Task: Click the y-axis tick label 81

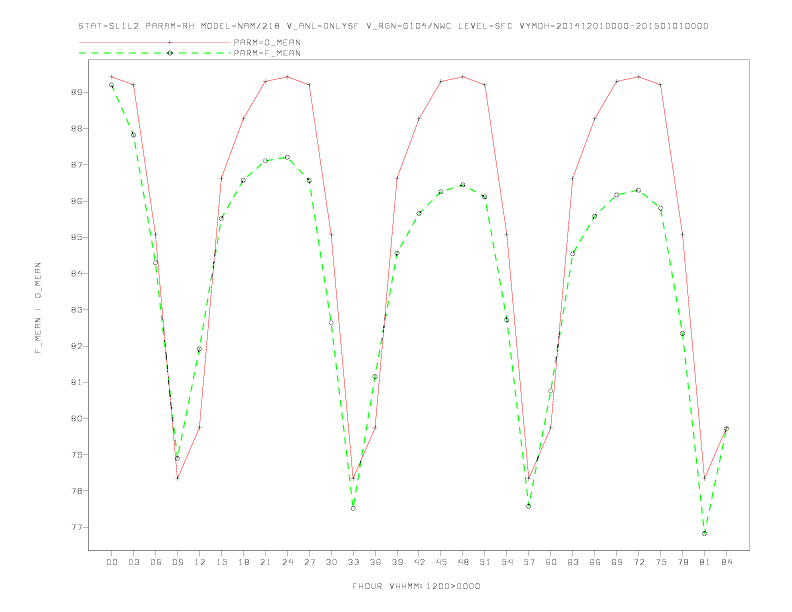Action: click(76, 382)
